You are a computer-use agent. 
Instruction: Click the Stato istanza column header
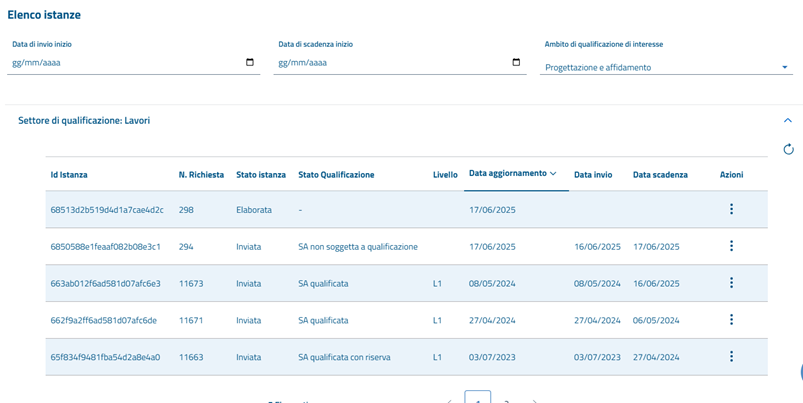[260, 175]
